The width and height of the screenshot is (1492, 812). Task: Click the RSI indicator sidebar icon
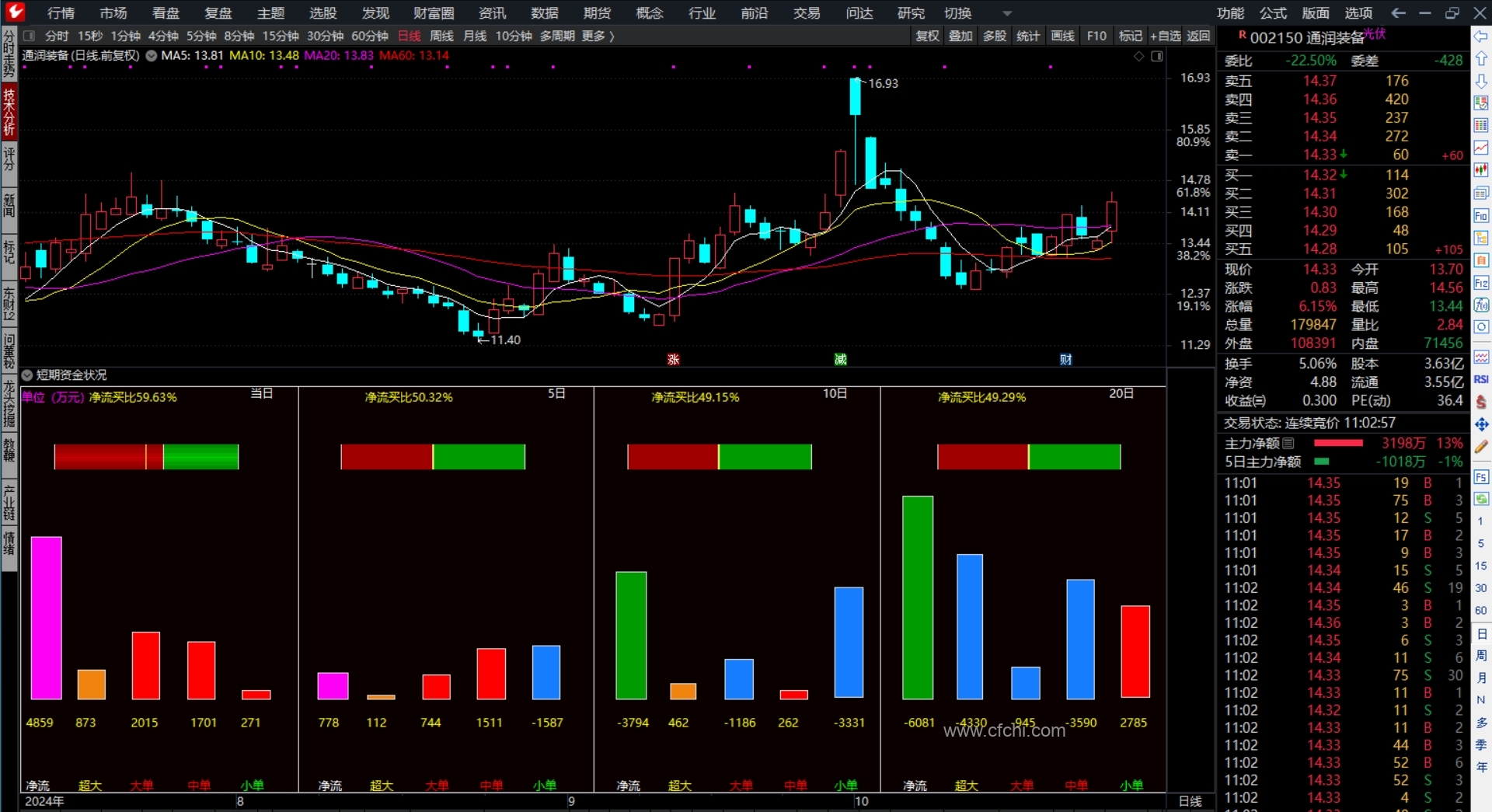pos(1481,379)
